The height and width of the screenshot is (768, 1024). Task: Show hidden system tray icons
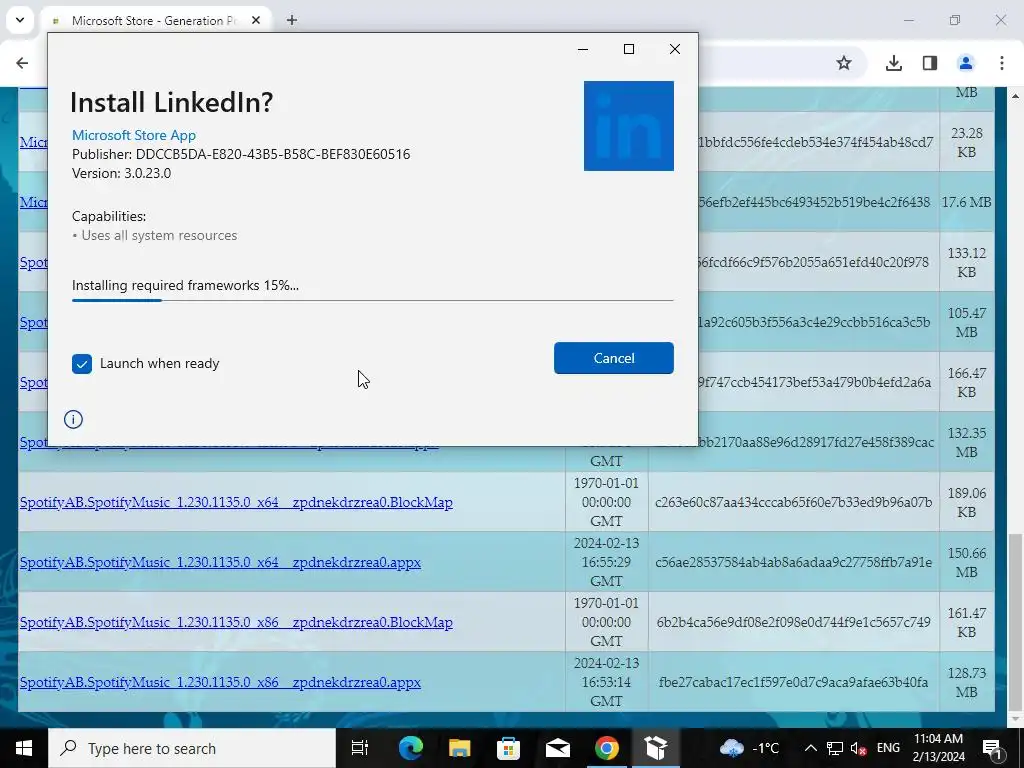tap(810, 748)
